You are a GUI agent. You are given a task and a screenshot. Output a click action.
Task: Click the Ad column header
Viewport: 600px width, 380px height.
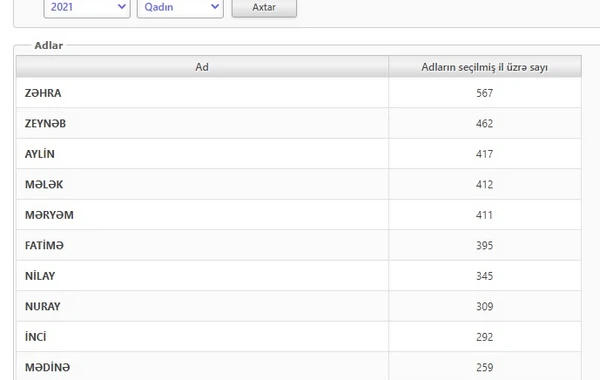[202, 67]
